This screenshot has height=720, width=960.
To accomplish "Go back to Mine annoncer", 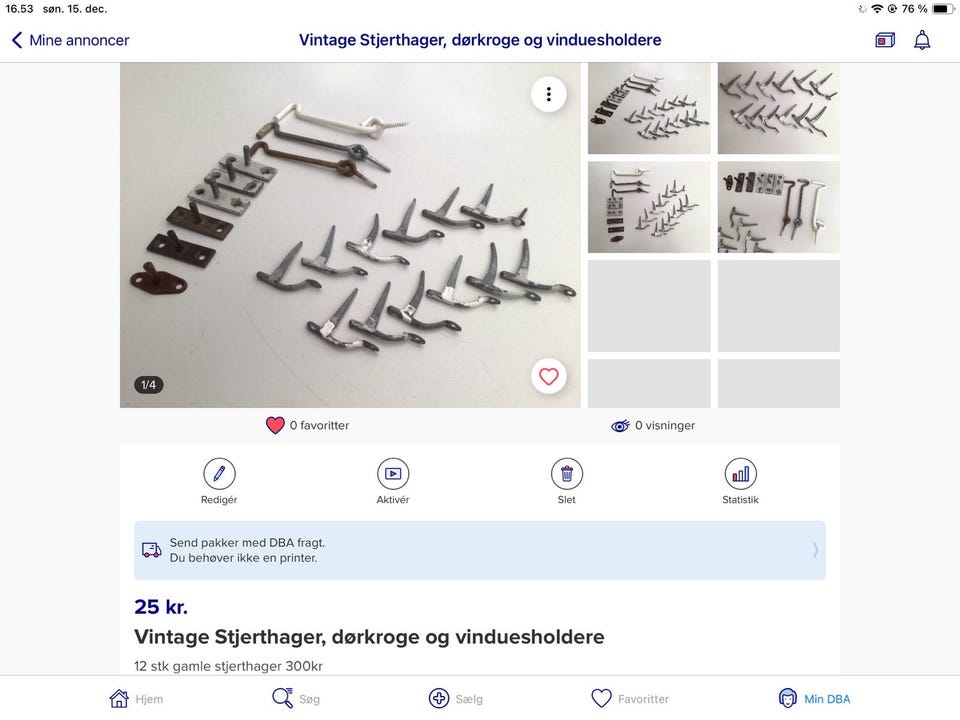I will 70,40.
